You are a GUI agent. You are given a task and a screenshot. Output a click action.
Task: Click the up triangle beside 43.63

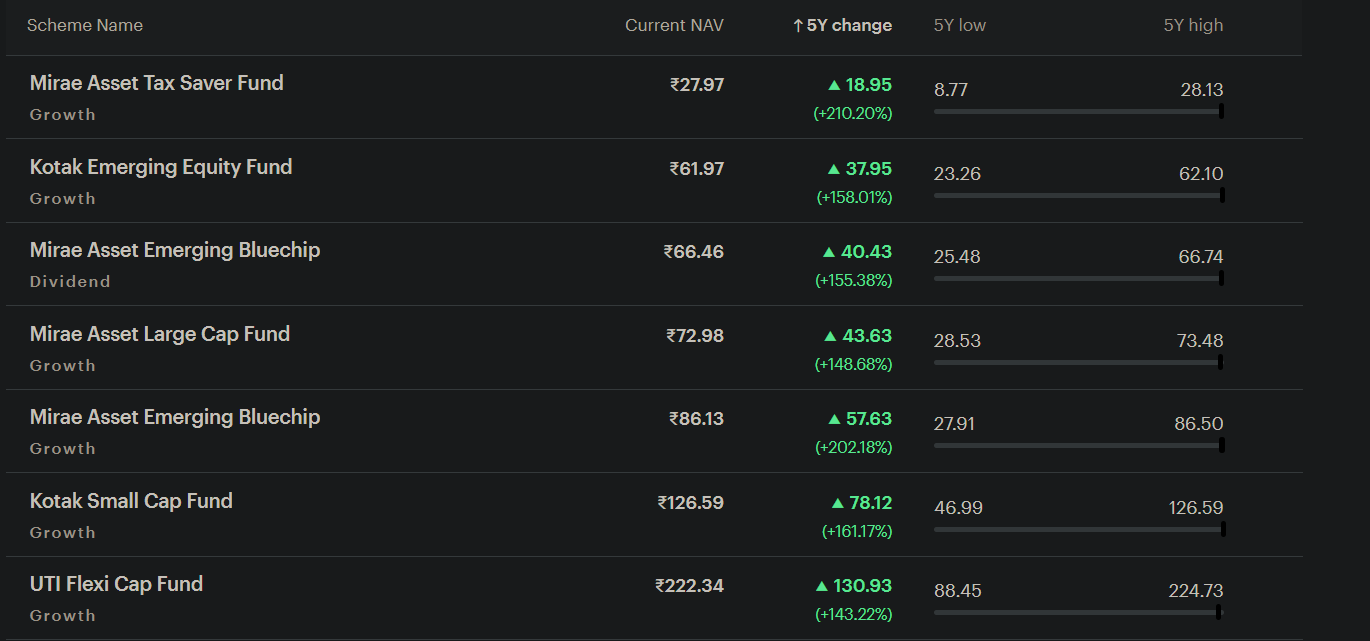click(x=829, y=336)
